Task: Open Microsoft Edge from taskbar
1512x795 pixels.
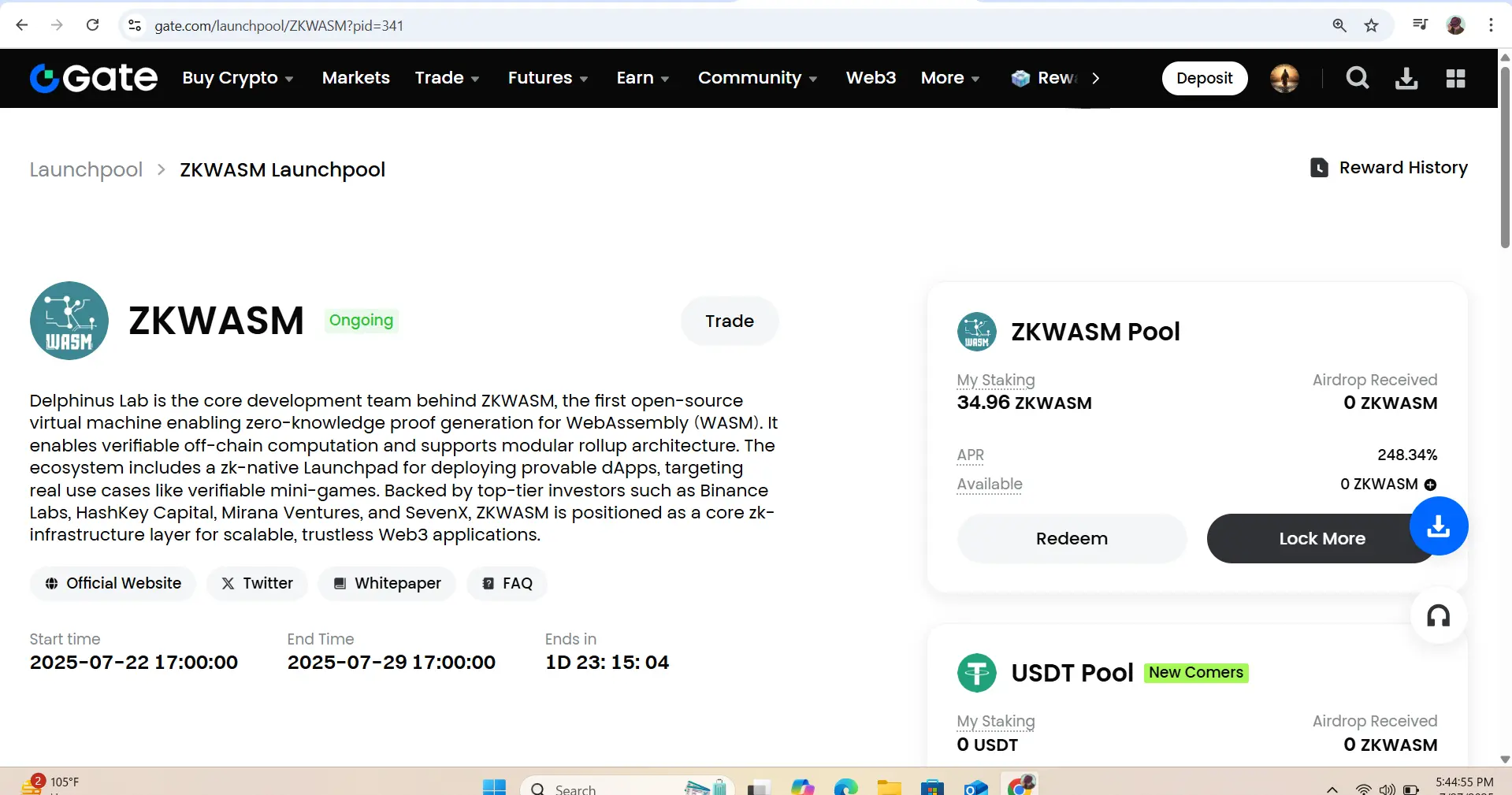Action: 845,787
